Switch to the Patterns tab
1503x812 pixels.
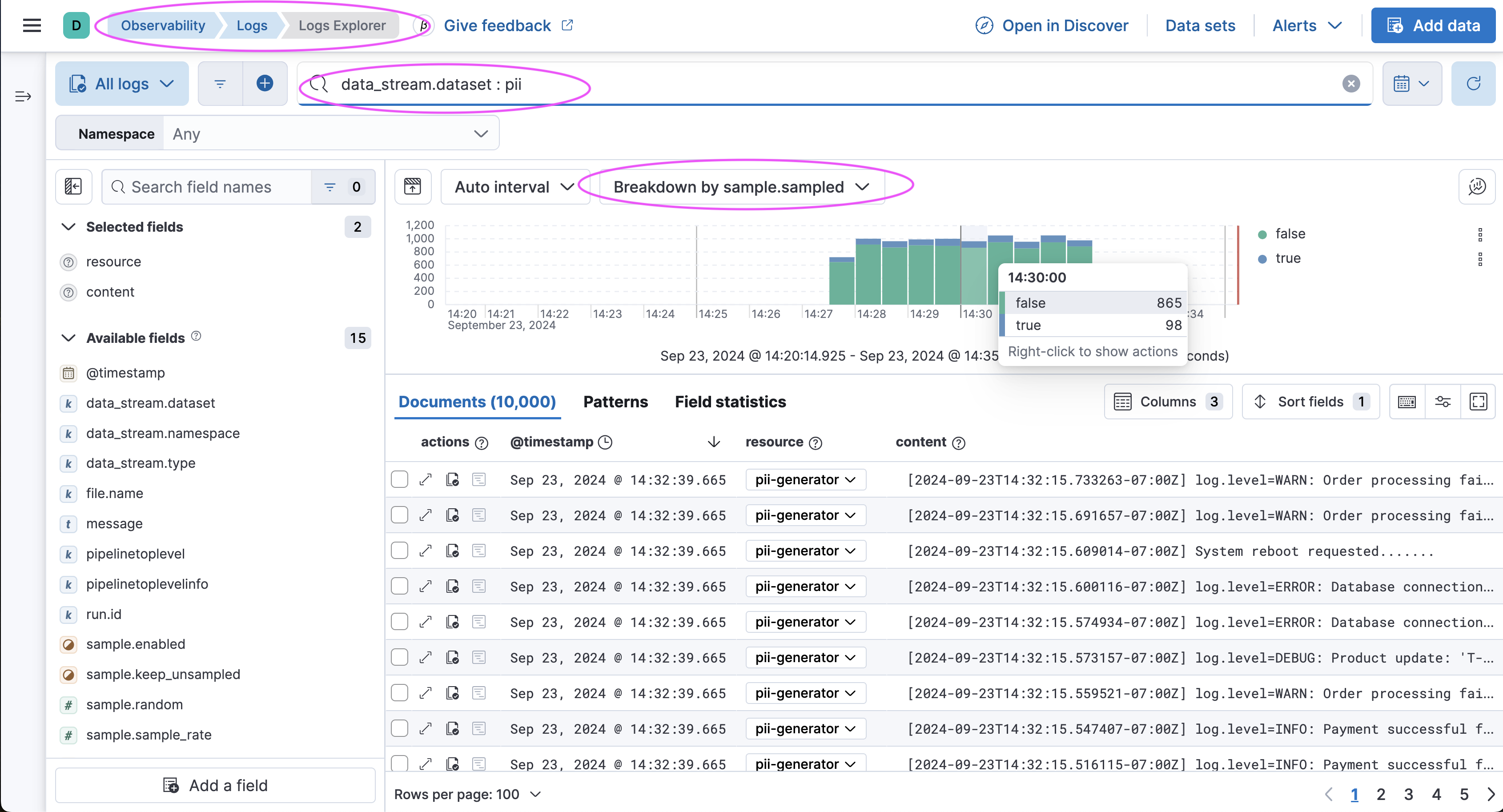pyautogui.click(x=615, y=402)
